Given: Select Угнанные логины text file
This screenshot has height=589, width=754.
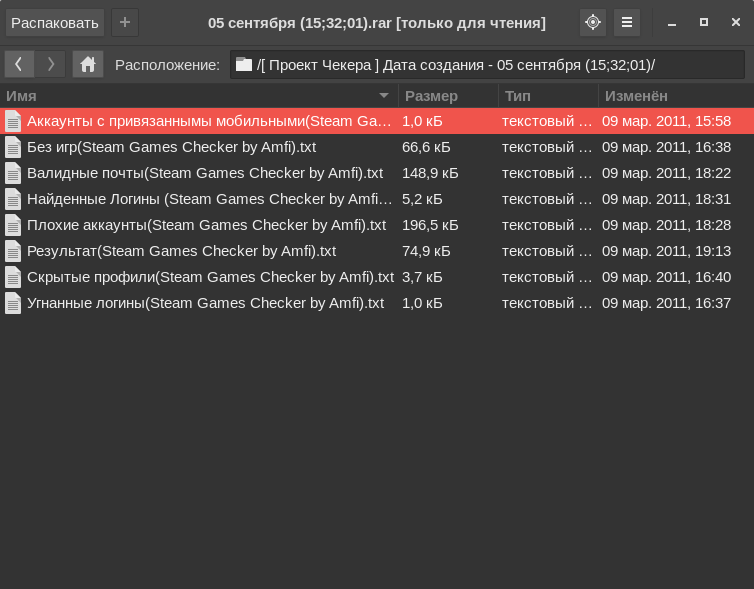Looking at the screenshot, I should (205, 303).
